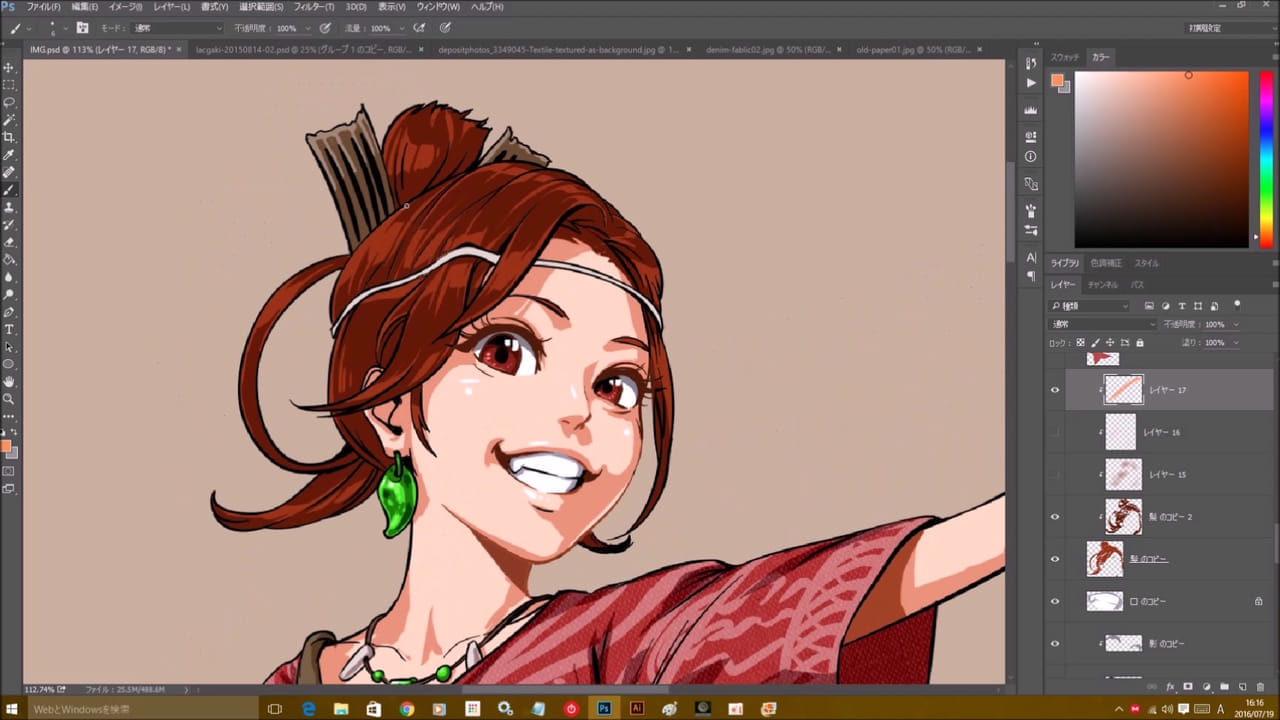Open the brush mode モード dropdown
This screenshot has width=1280, height=720.
point(178,28)
